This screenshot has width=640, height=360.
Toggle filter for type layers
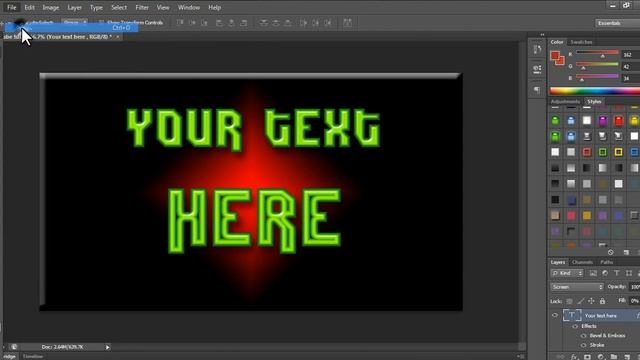coord(617,273)
